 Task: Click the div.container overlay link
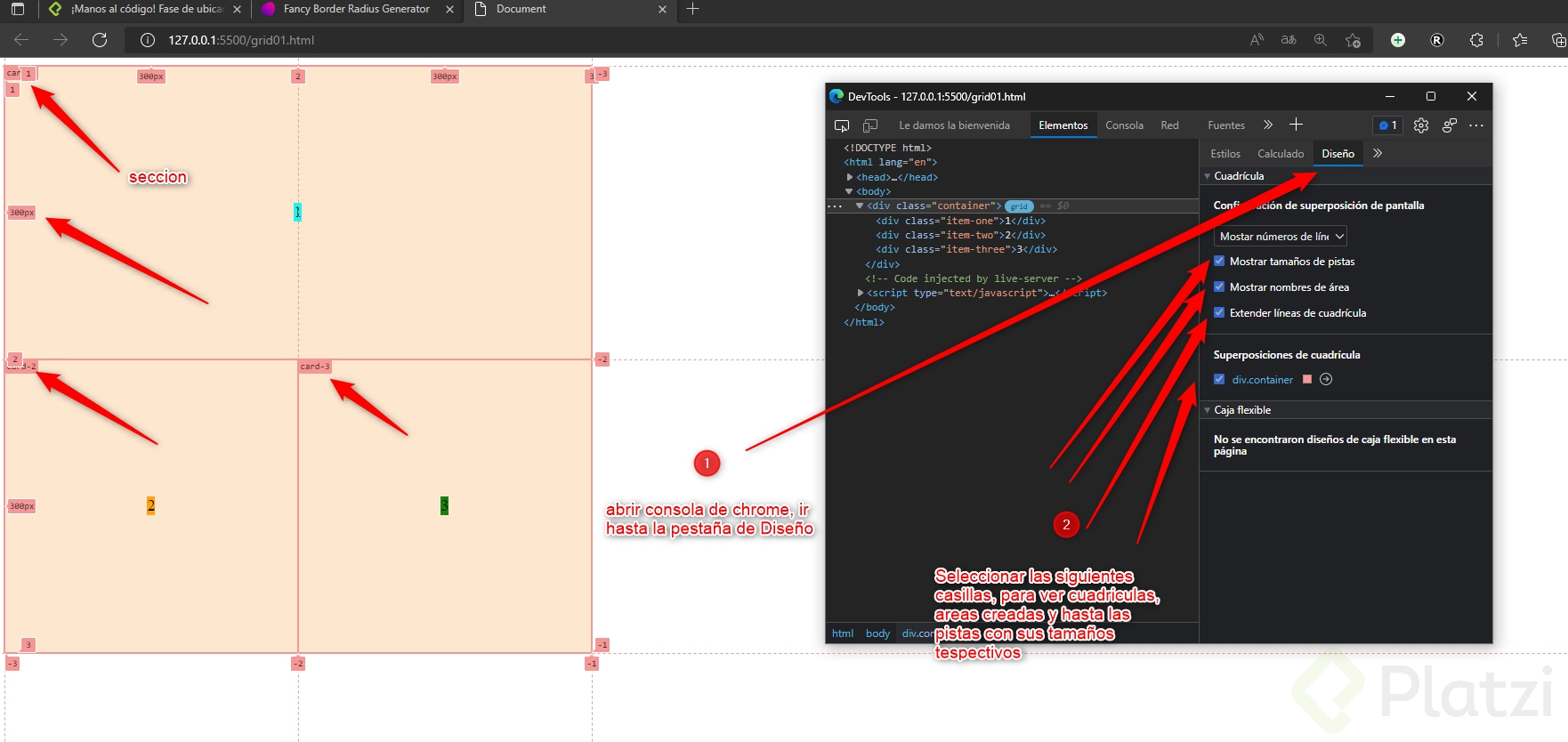coord(1263,380)
